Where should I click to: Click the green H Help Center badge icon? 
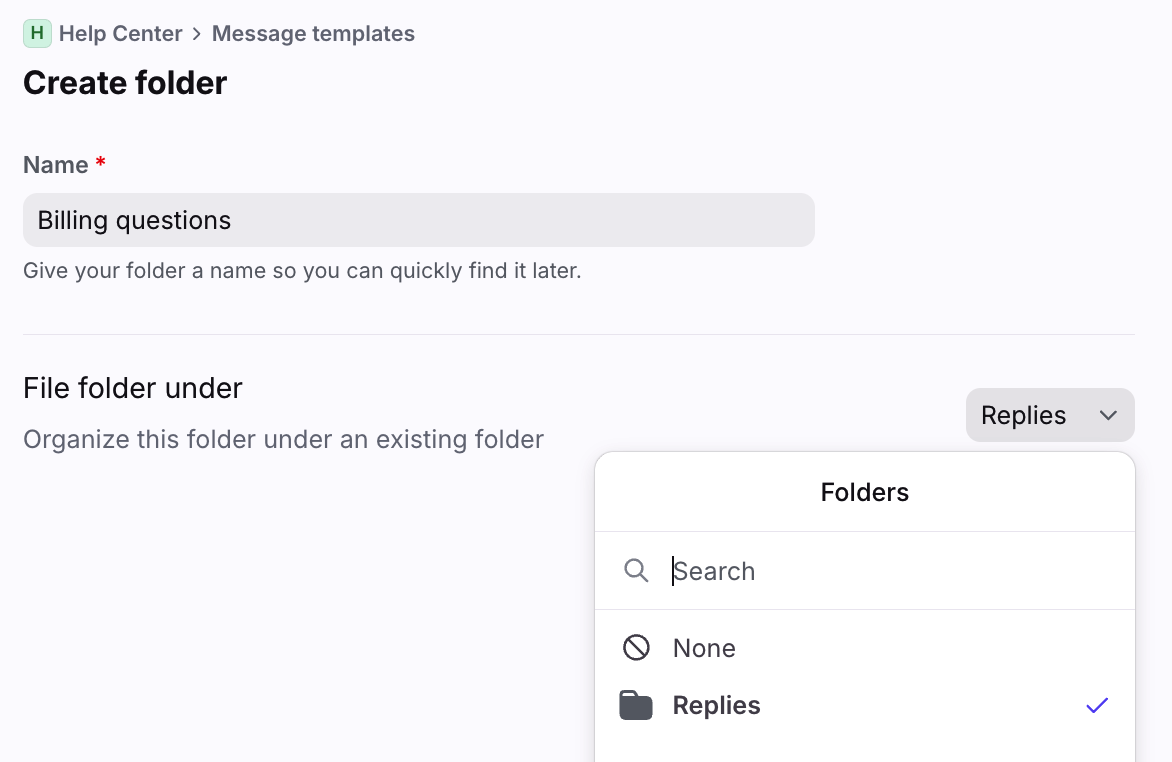(37, 34)
